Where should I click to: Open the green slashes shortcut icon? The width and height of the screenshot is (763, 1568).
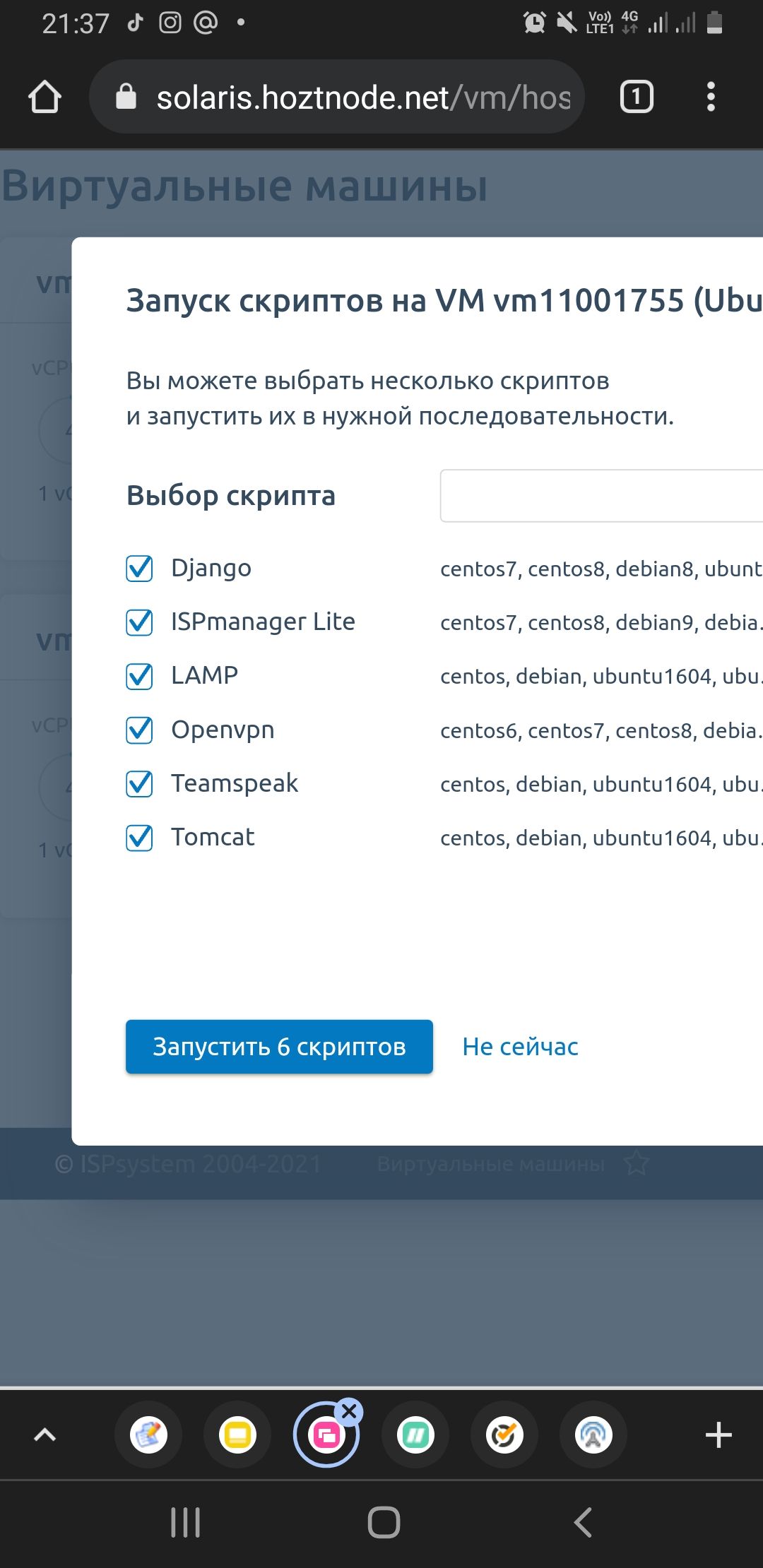tap(415, 1435)
